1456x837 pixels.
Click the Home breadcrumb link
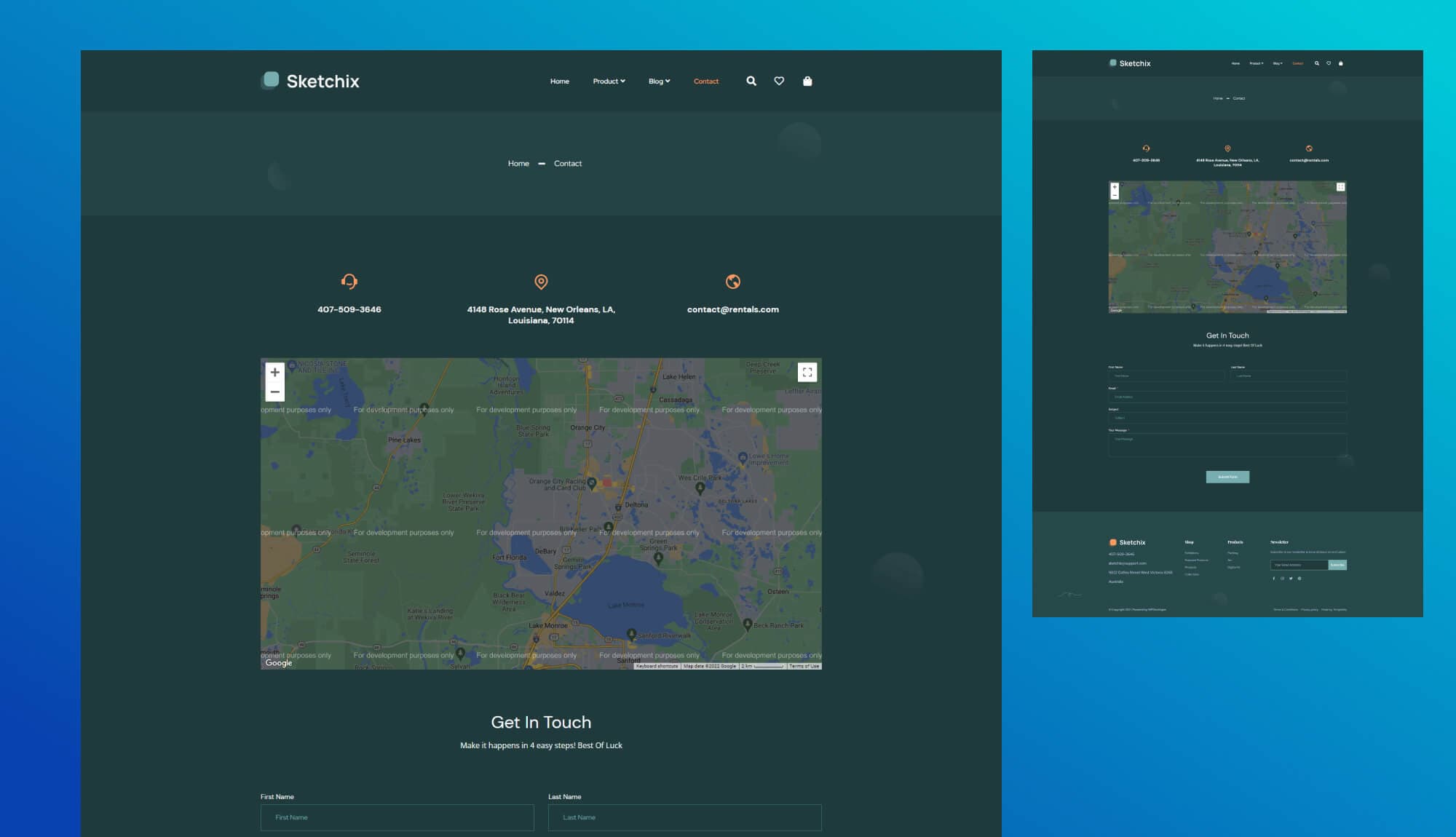tap(518, 164)
